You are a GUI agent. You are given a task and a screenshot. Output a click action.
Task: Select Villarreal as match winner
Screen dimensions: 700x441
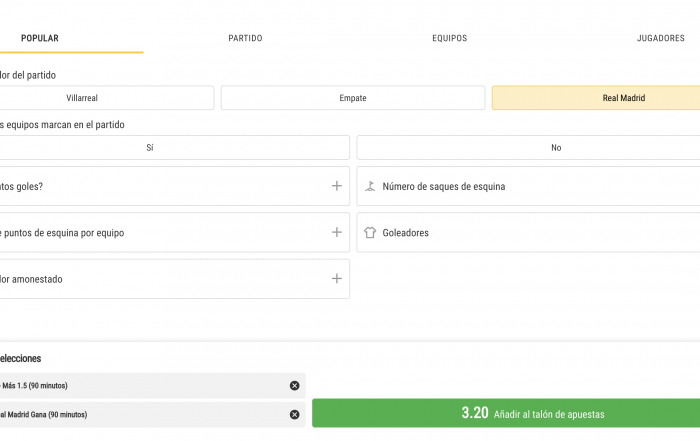pyautogui.click(x=107, y=98)
